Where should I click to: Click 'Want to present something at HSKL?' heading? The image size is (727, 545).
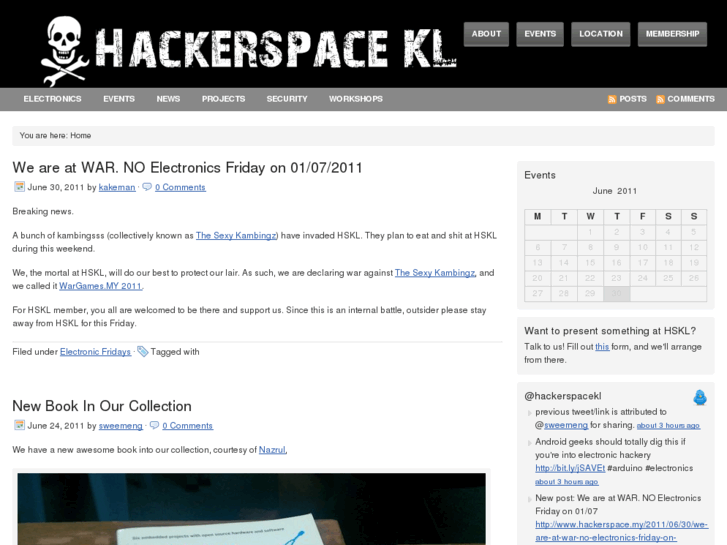610,331
